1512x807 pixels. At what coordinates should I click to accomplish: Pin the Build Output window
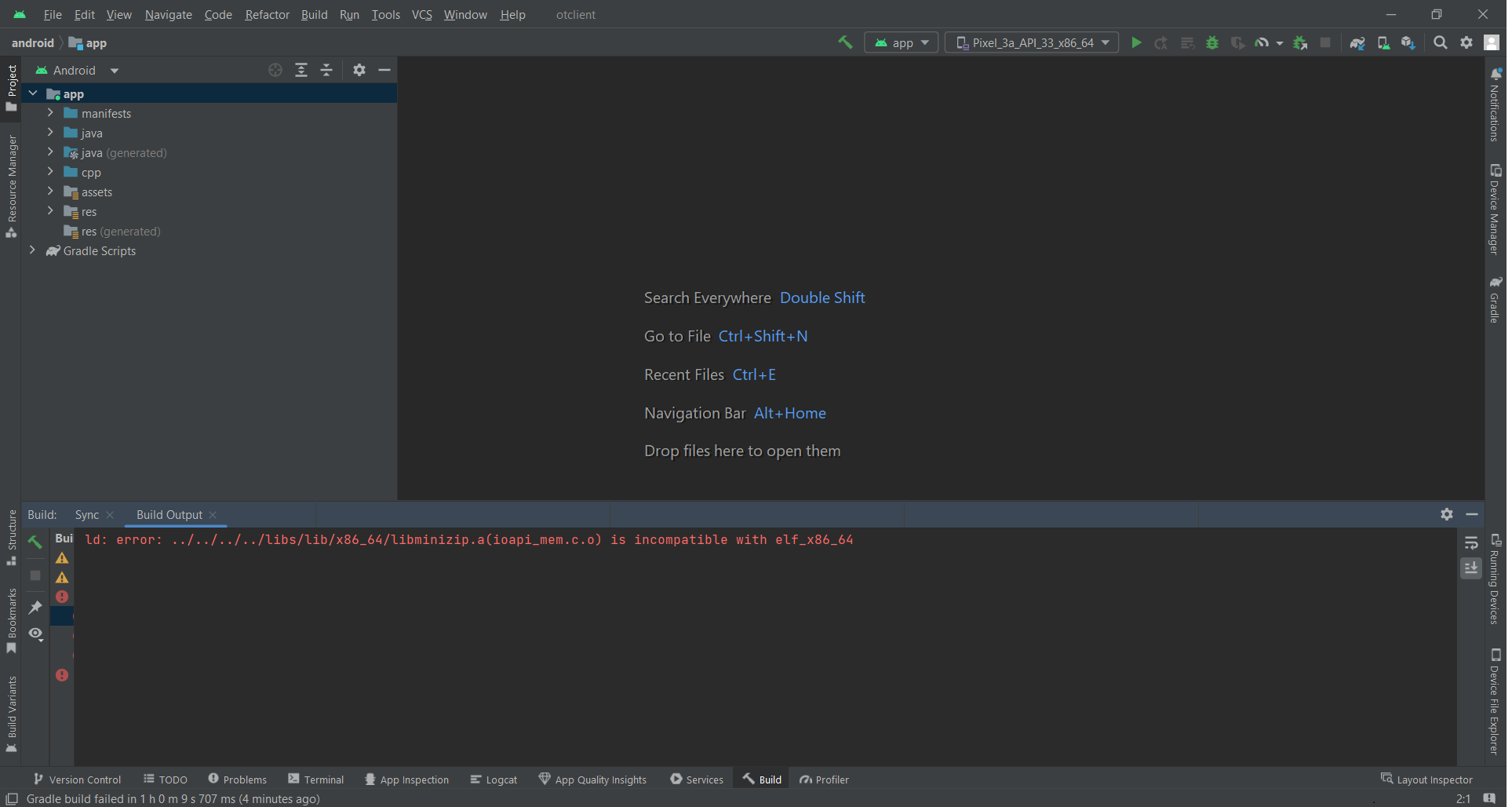[x=35, y=607]
